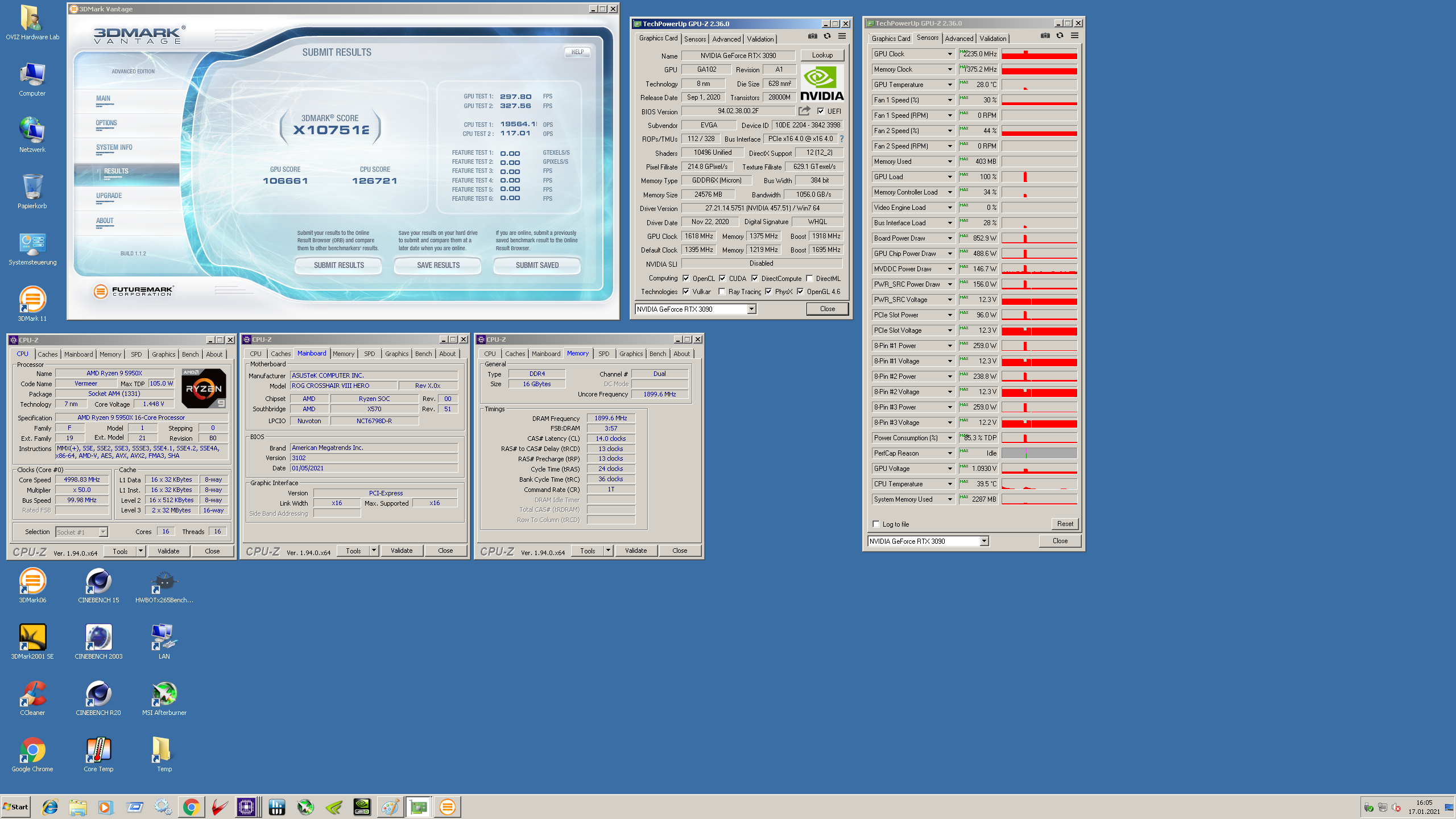Toggle the PhysX checkbox
1456x819 pixels.
click(768, 291)
